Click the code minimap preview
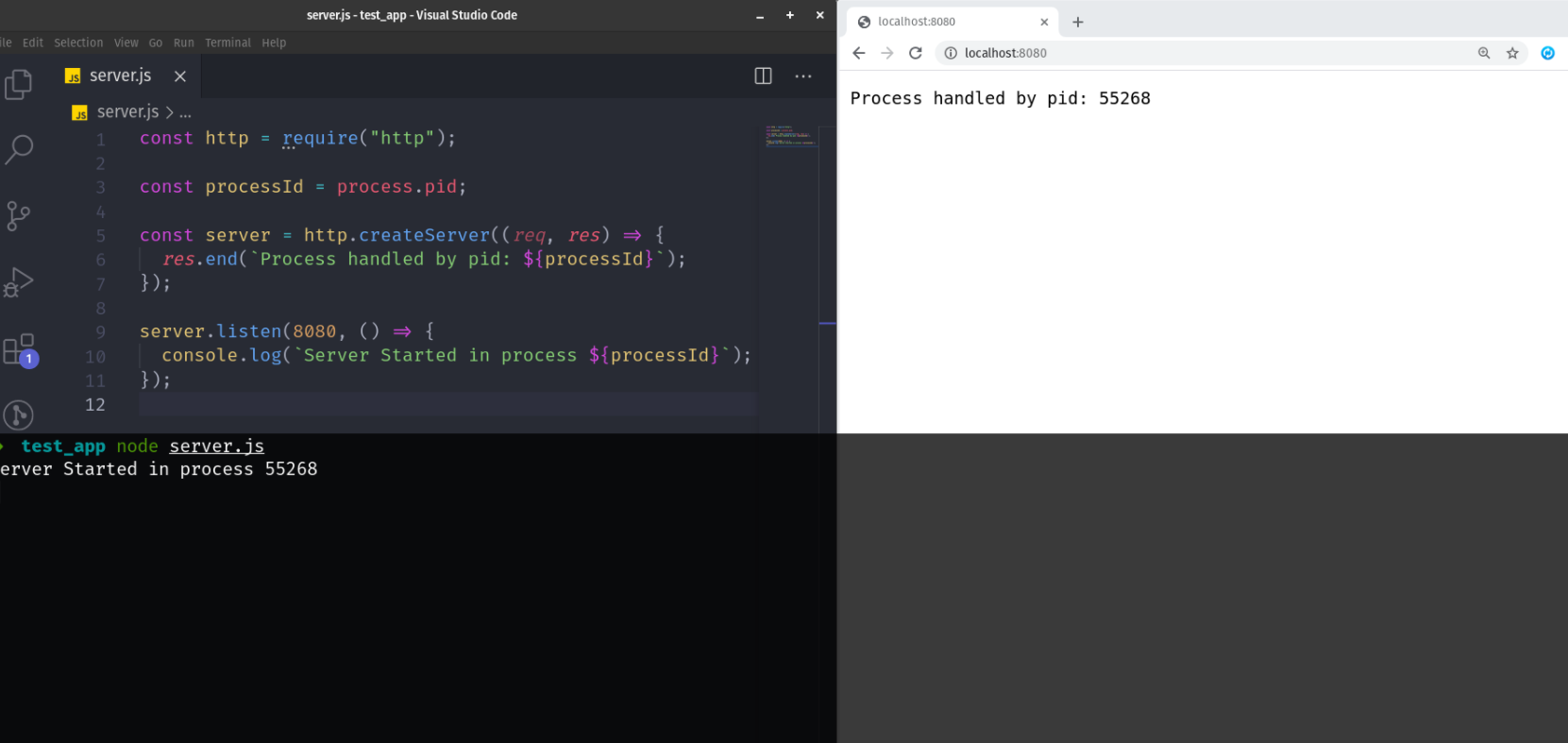1568x743 pixels. [791, 136]
